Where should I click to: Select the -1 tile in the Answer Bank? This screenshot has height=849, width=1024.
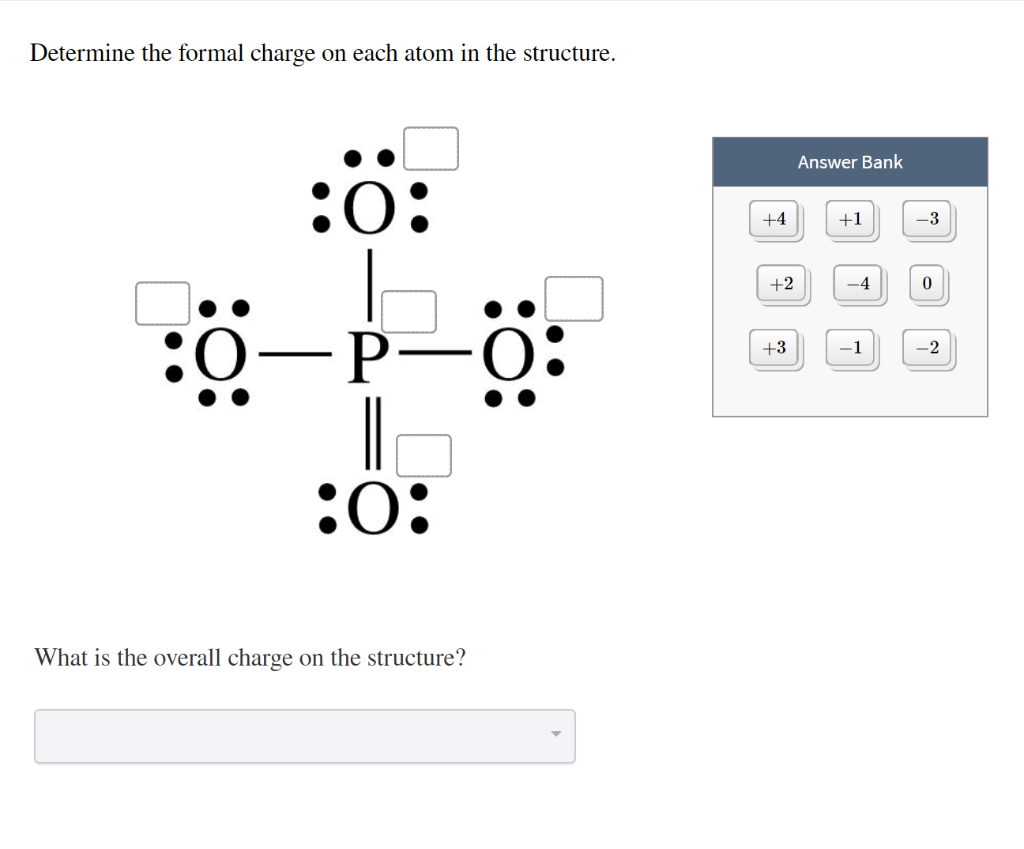point(851,348)
